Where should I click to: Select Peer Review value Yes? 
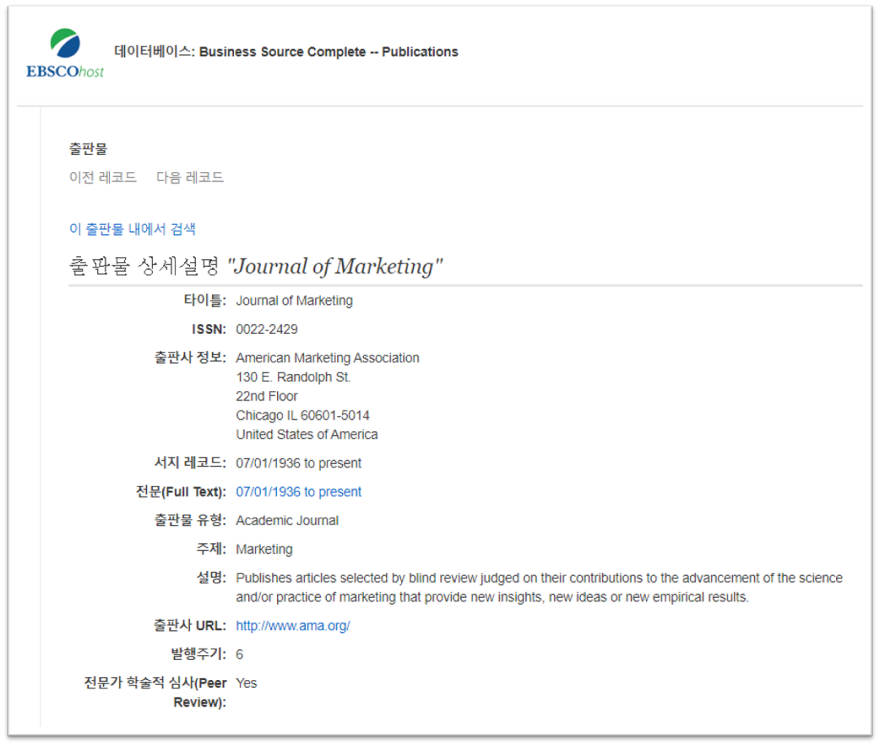coord(246,683)
